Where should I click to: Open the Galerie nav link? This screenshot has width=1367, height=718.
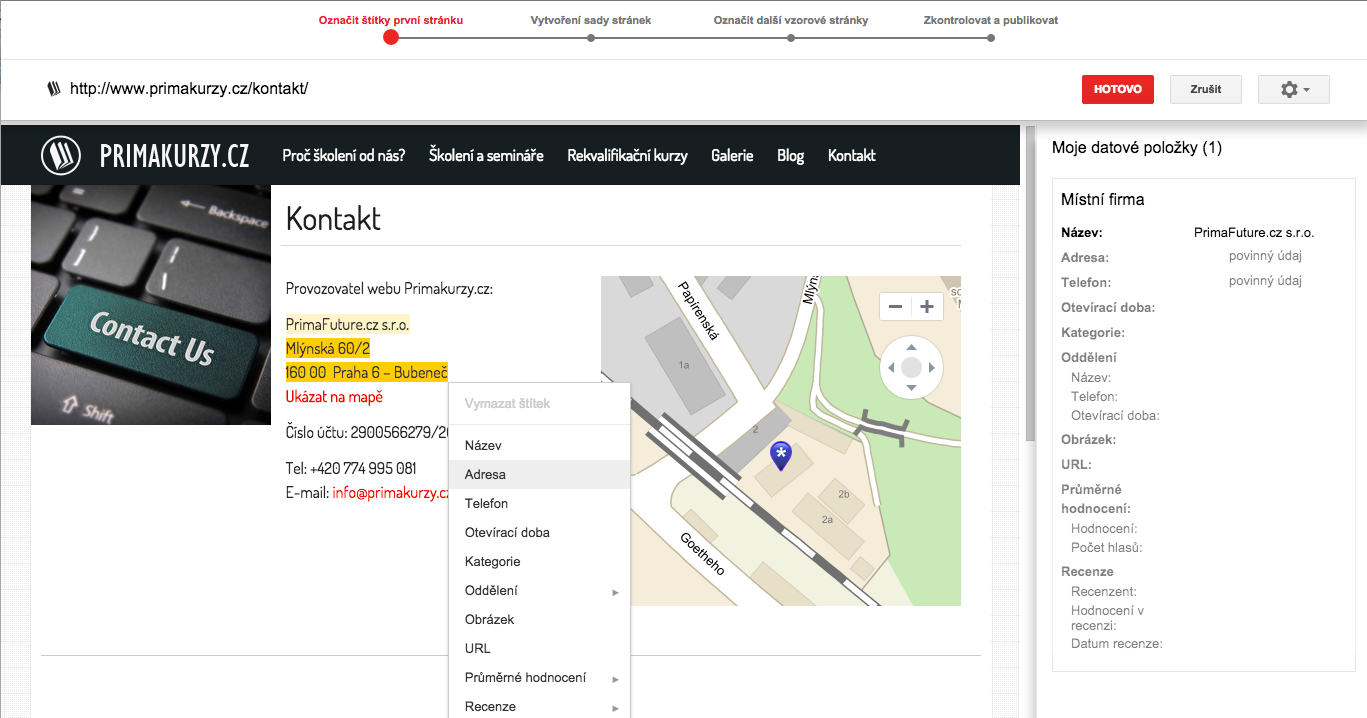tap(732, 155)
